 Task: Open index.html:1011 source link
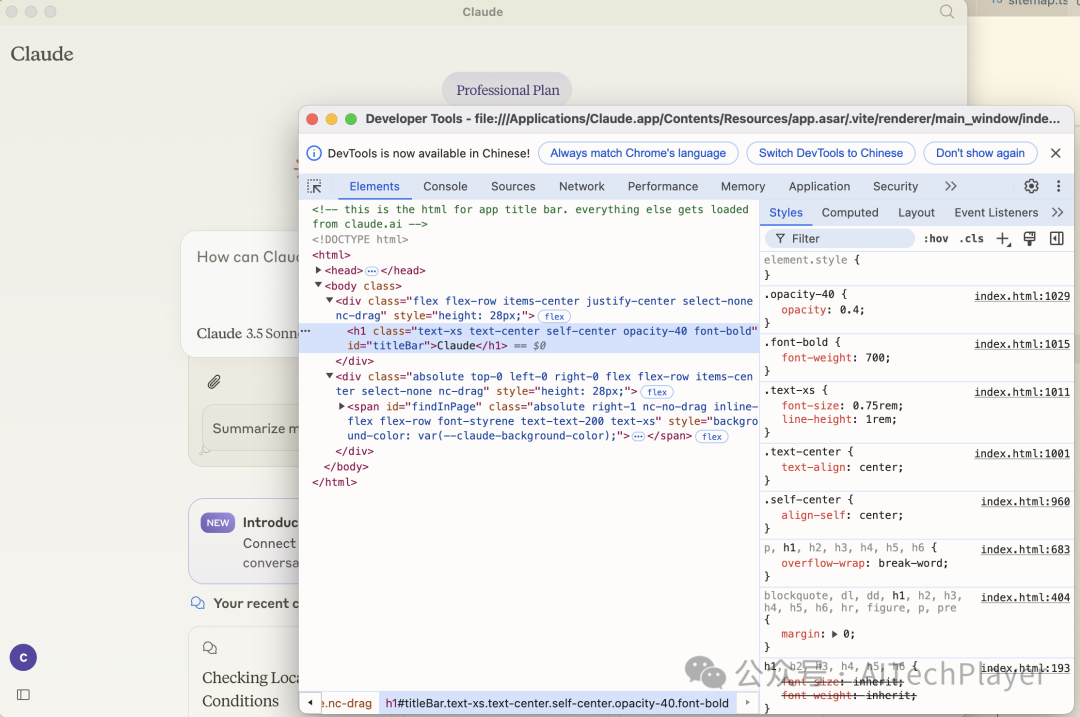[1021, 392]
